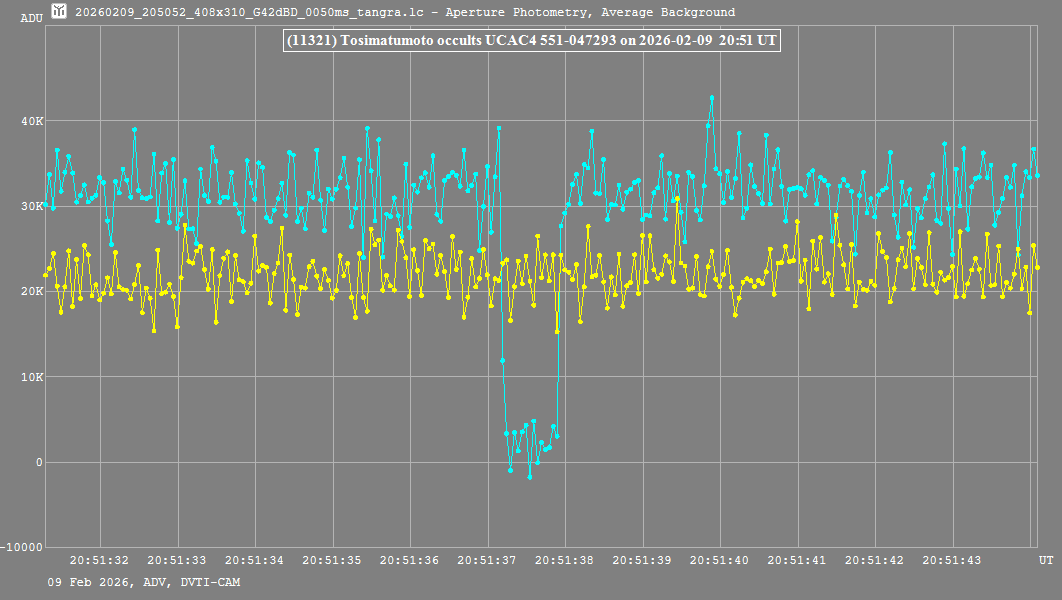Click the UT label at axis end
Viewport: 1062px width, 600px height.
[x=1045, y=561]
